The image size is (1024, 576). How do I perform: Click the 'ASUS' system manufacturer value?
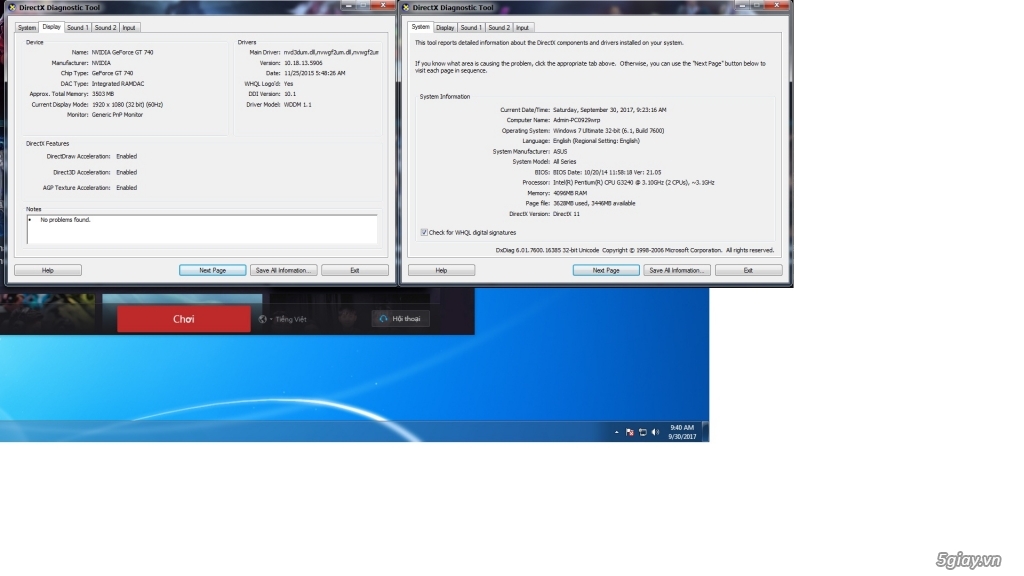coord(560,152)
